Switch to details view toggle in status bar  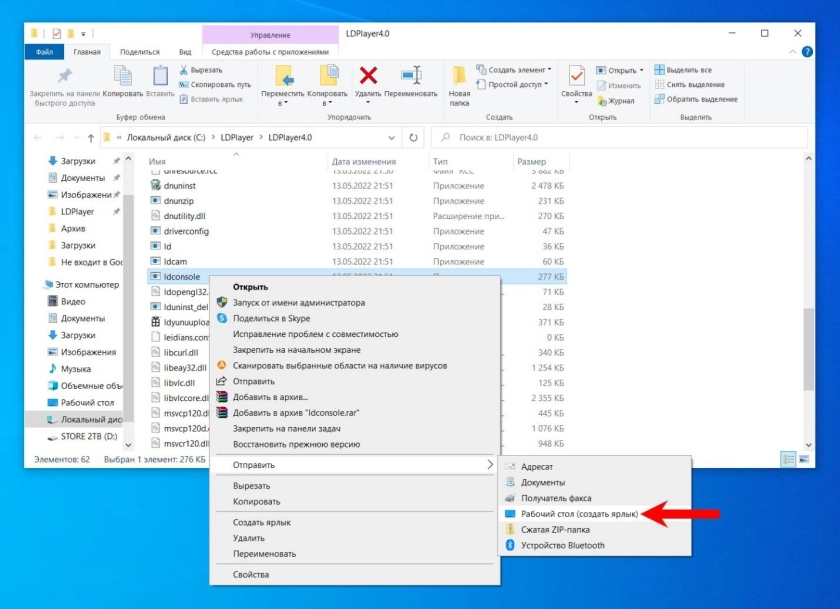coord(787,459)
